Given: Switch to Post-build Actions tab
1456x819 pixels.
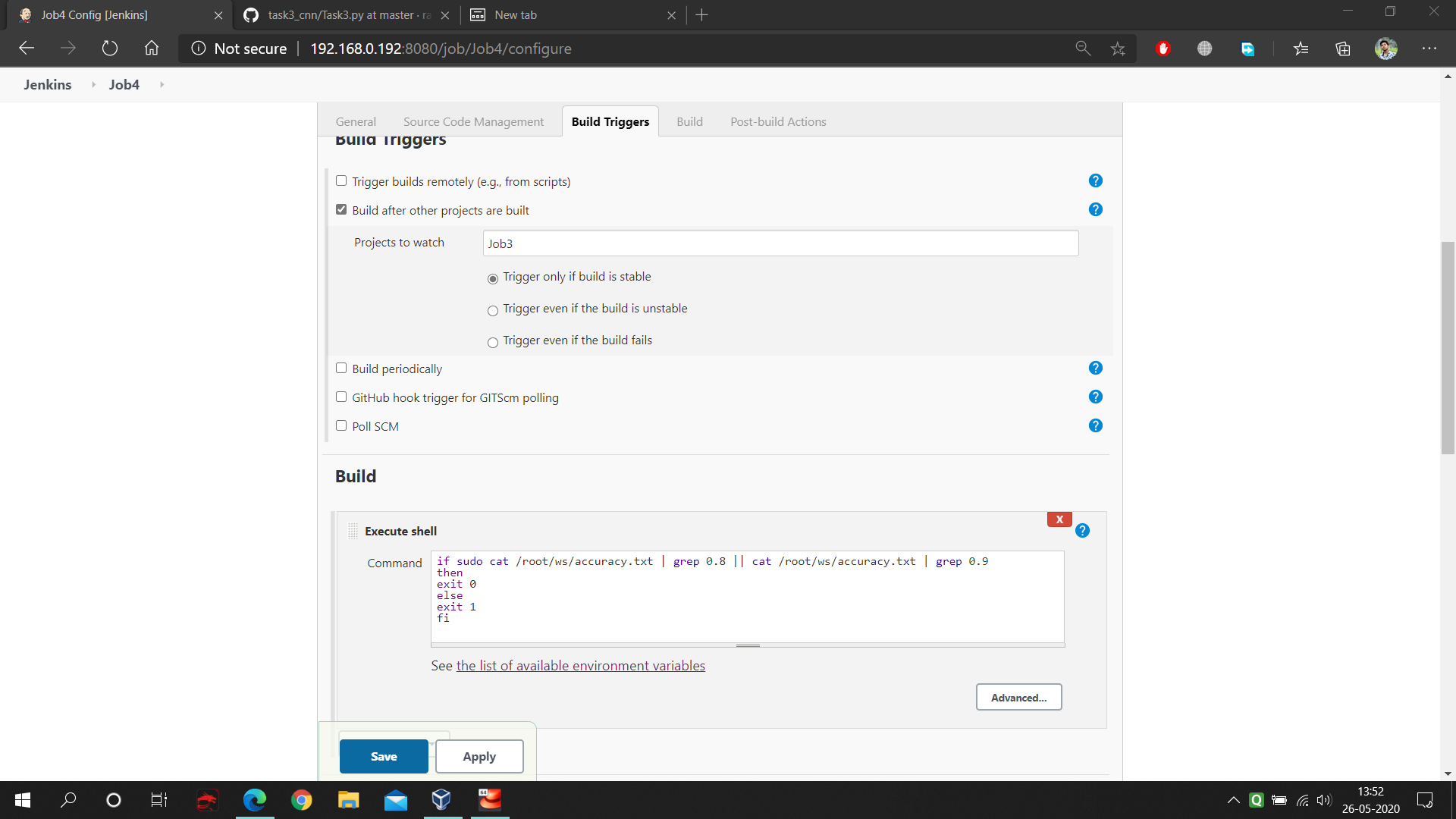Looking at the screenshot, I should pyautogui.click(x=778, y=121).
